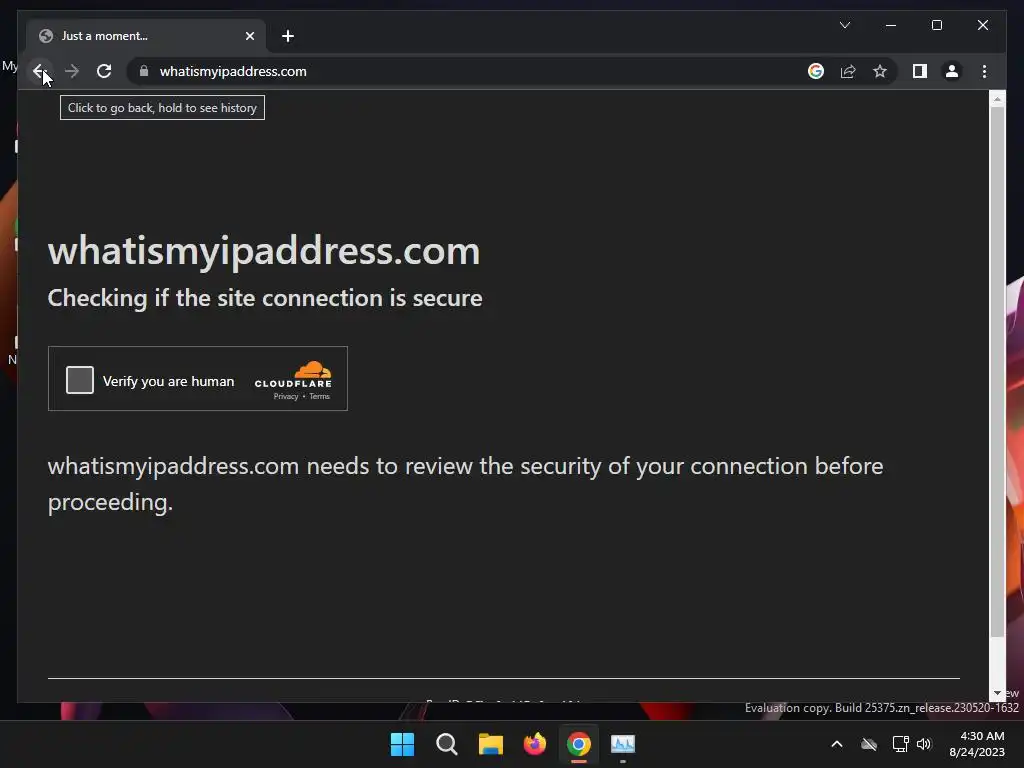Open network settings from the tray
Screen dimensions: 1024x768
[x=901, y=744]
